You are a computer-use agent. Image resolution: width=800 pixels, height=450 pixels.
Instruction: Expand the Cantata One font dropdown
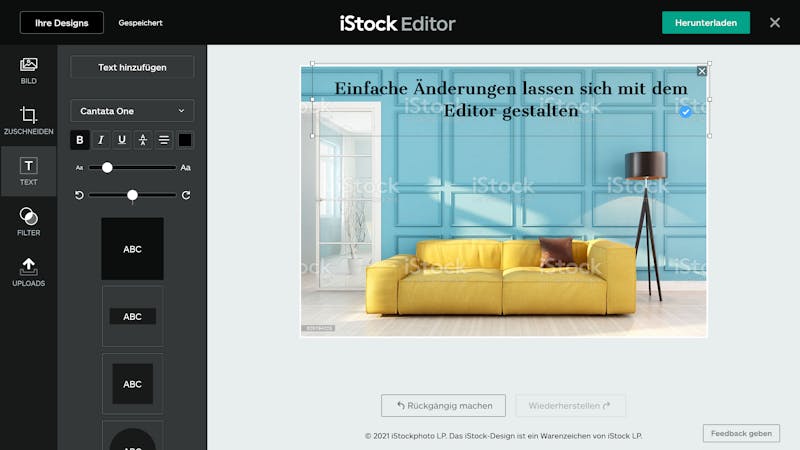[x=132, y=111]
